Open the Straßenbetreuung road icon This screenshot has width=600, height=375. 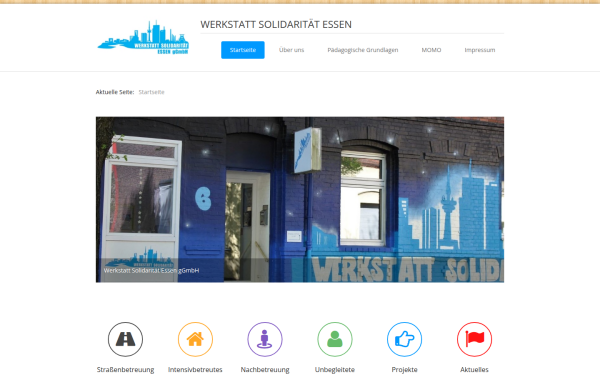125,339
